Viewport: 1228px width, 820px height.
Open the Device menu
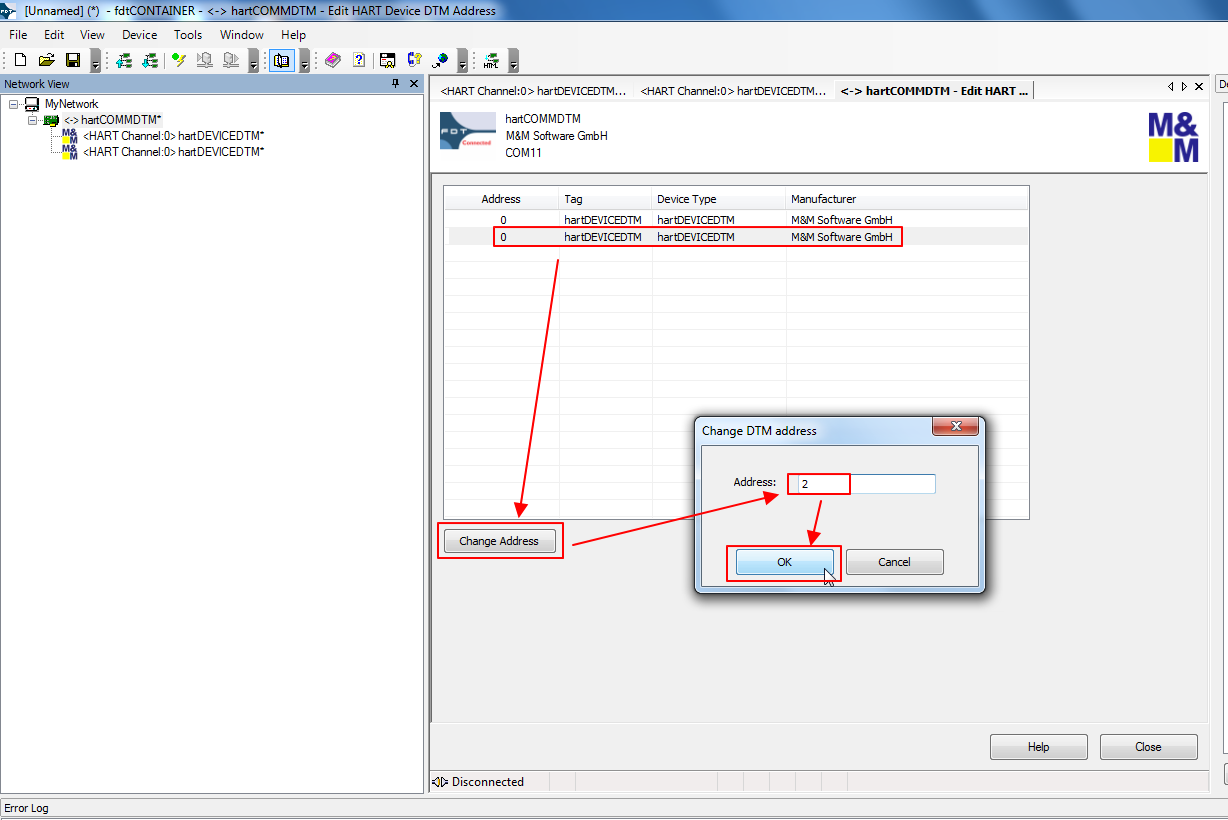point(139,35)
